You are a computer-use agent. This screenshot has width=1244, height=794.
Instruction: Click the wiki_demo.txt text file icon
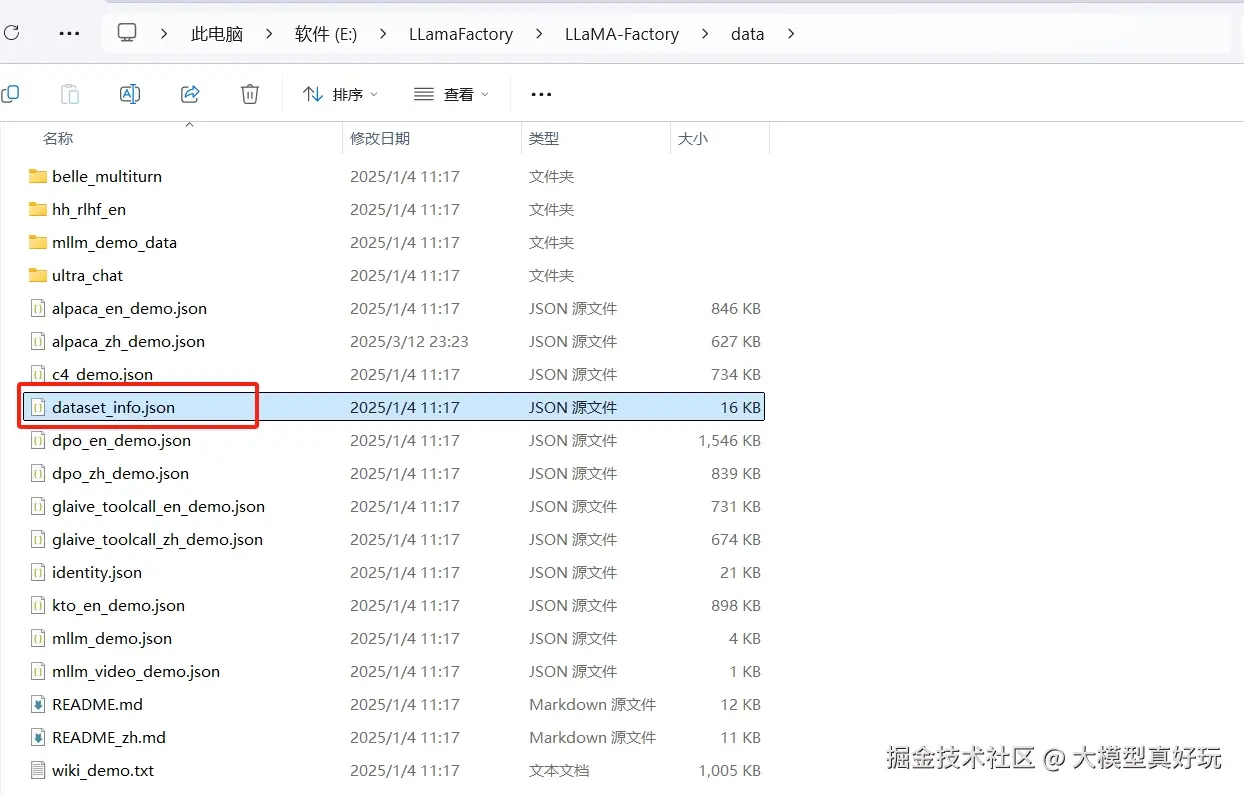pyautogui.click(x=38, y=770)
